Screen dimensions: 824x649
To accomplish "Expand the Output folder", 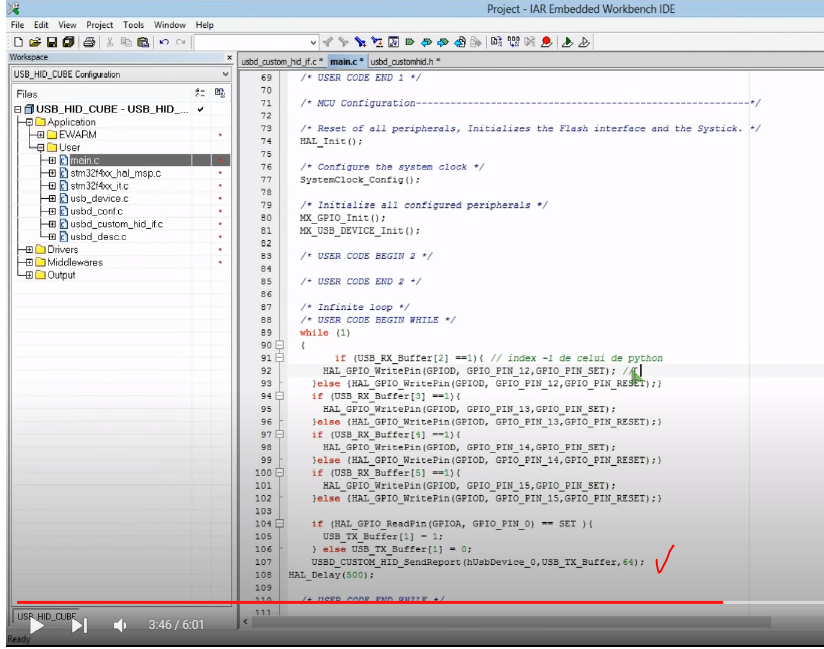I will click(29, 275).
